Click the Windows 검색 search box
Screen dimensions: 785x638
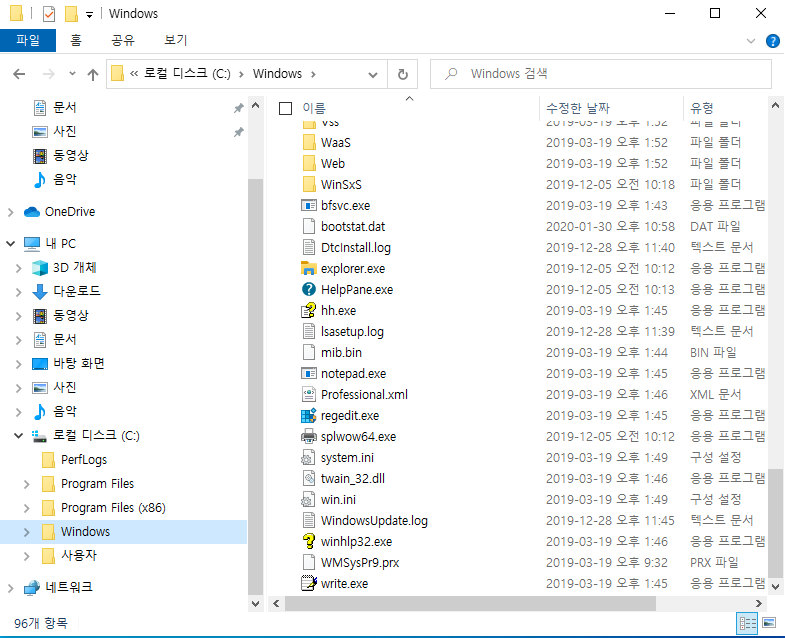click(601, 74)
